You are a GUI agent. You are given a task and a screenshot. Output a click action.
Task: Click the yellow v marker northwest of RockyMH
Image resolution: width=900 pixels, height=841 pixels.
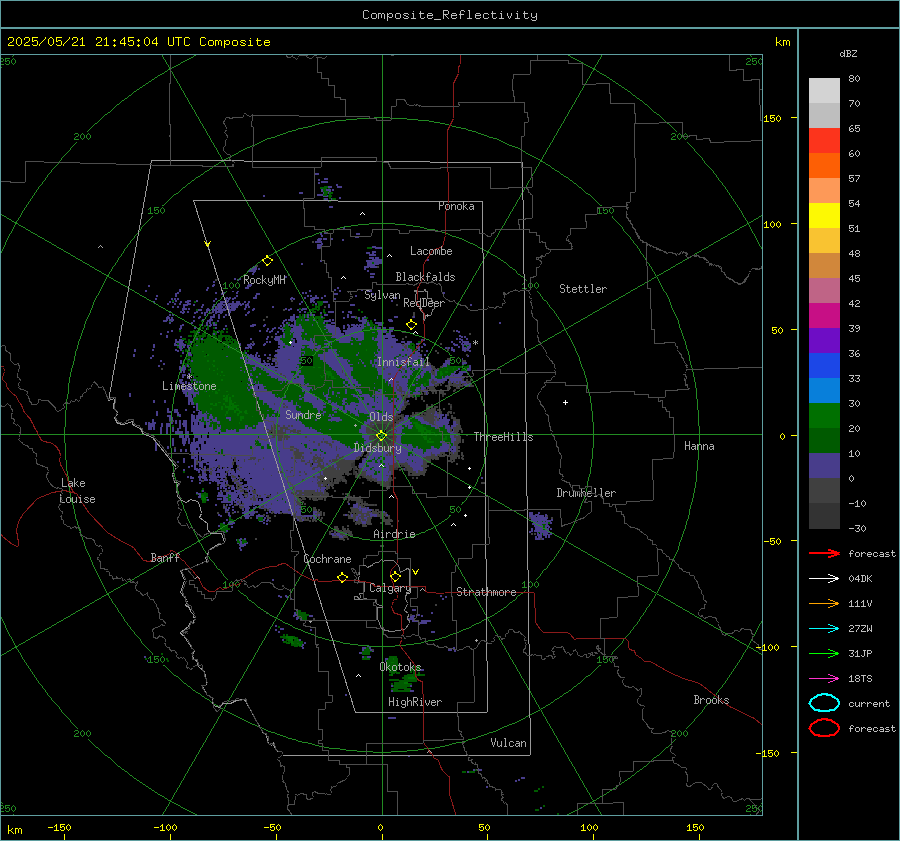208,244
